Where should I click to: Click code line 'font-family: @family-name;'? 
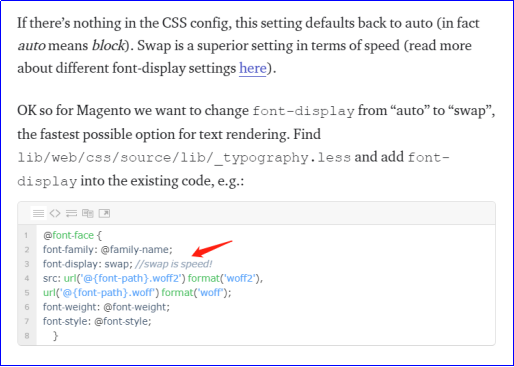click(108, 250)
